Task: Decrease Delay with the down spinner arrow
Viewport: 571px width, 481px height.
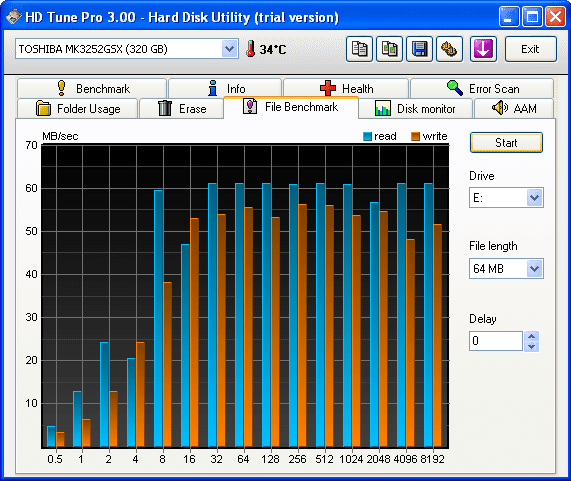Action: 531,346
